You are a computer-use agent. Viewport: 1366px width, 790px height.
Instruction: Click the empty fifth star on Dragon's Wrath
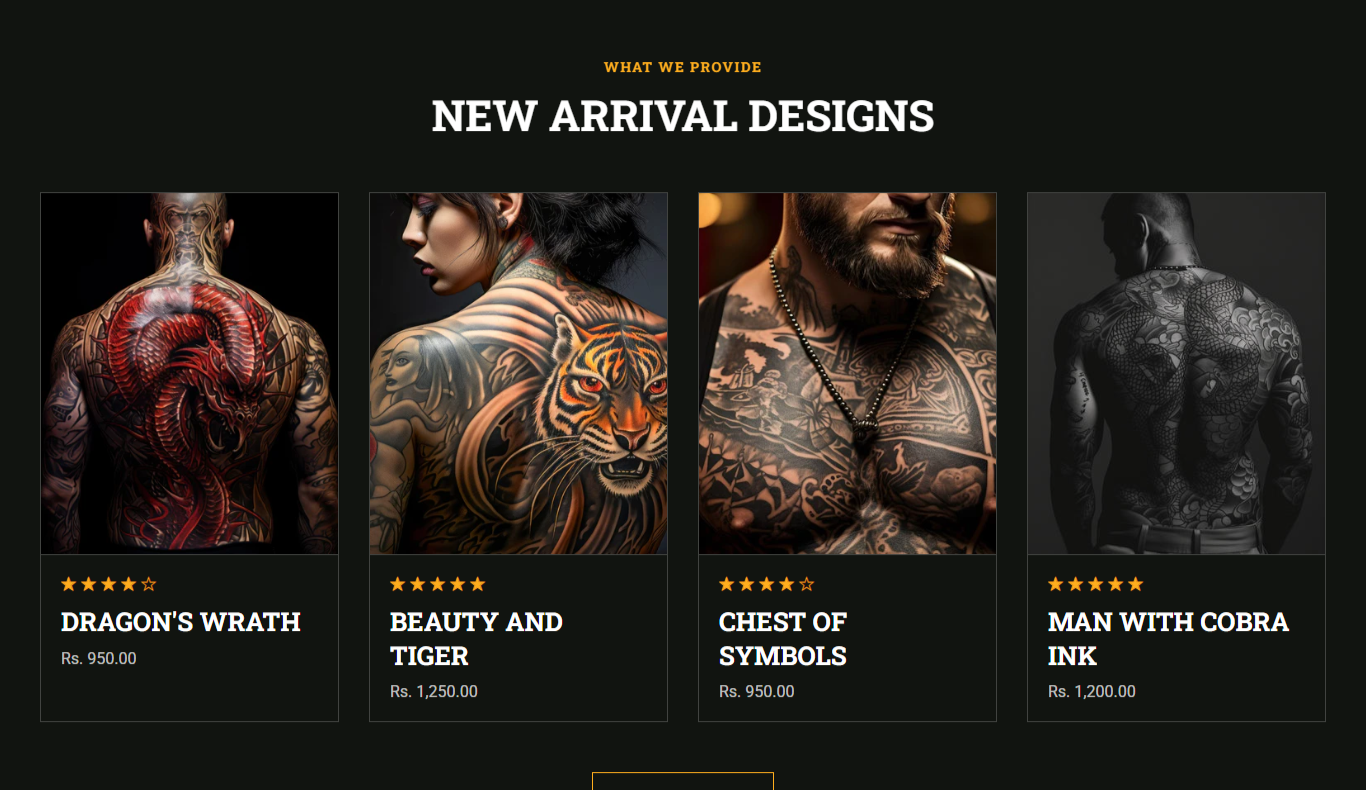tap(149, 584)
